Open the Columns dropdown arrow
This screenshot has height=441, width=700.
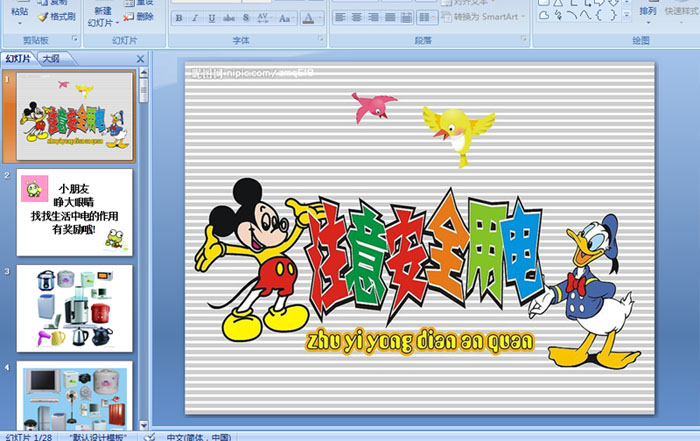pyautogui.click(x=433, y=17)
